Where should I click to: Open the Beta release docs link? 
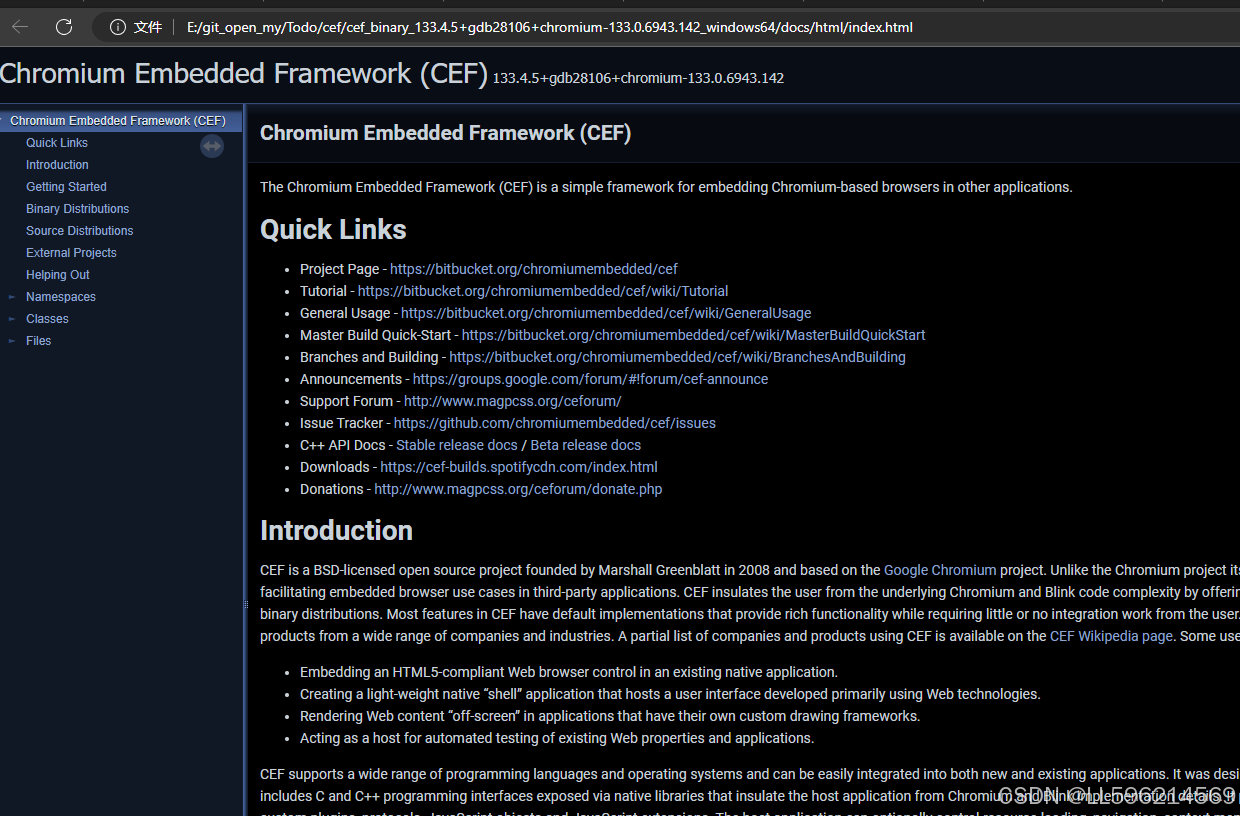point(586,445)
